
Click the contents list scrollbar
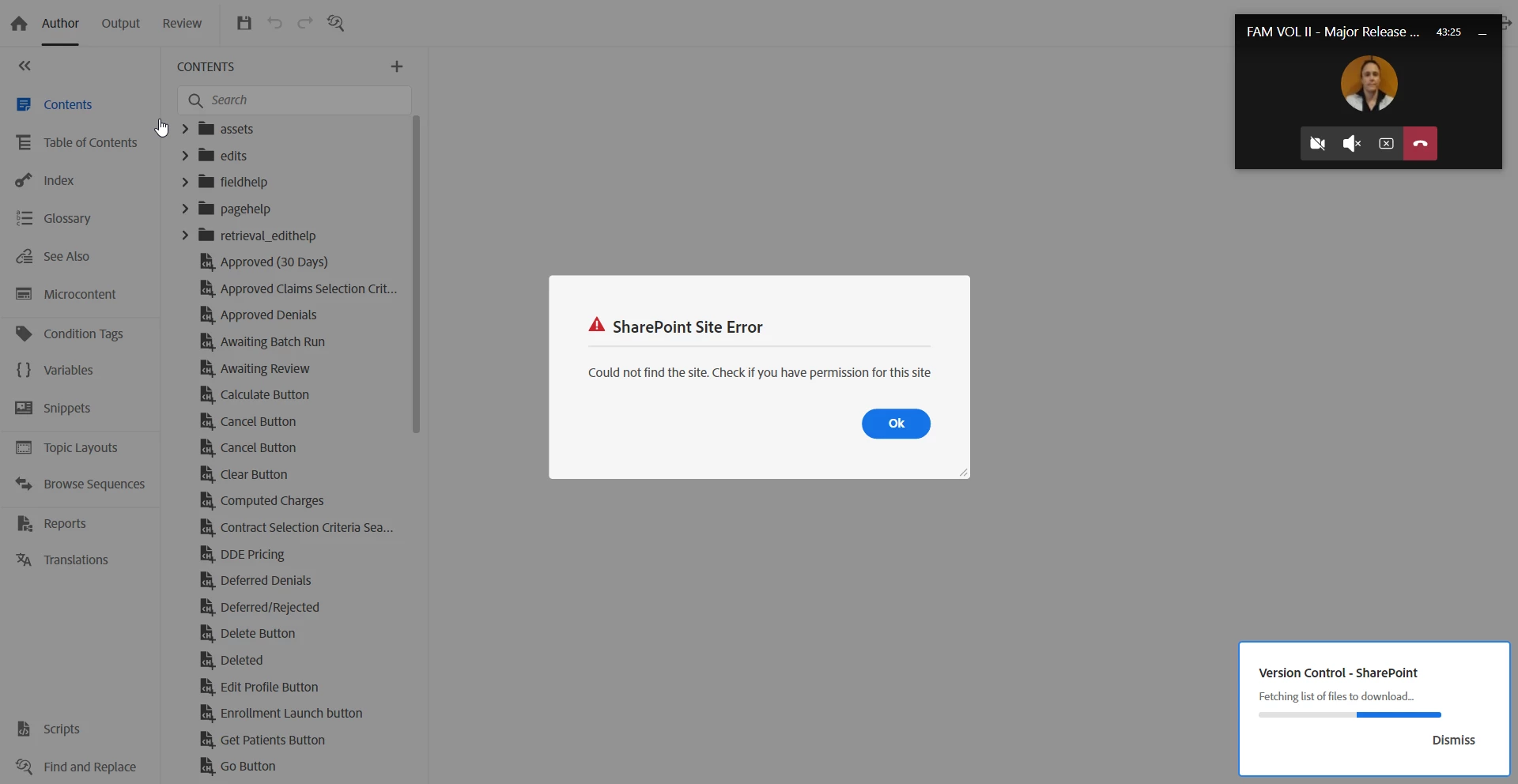416,274
